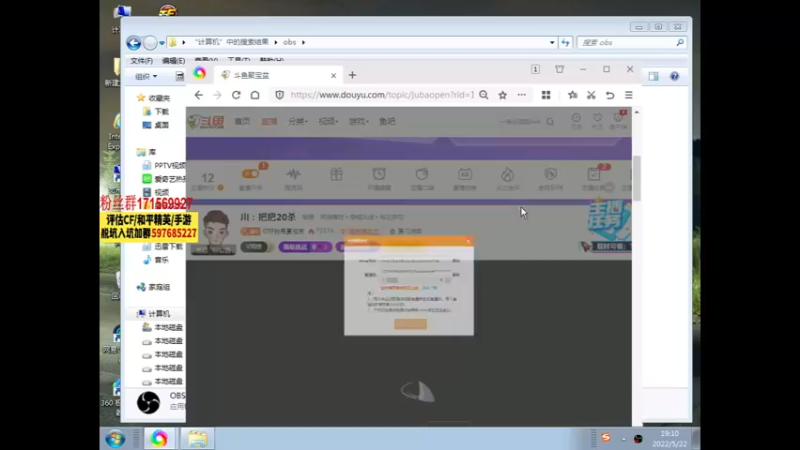The width and height of the screenshot is (800, 450).
Task: Click the purple pill button under streamer name
Action: (305, 247)
